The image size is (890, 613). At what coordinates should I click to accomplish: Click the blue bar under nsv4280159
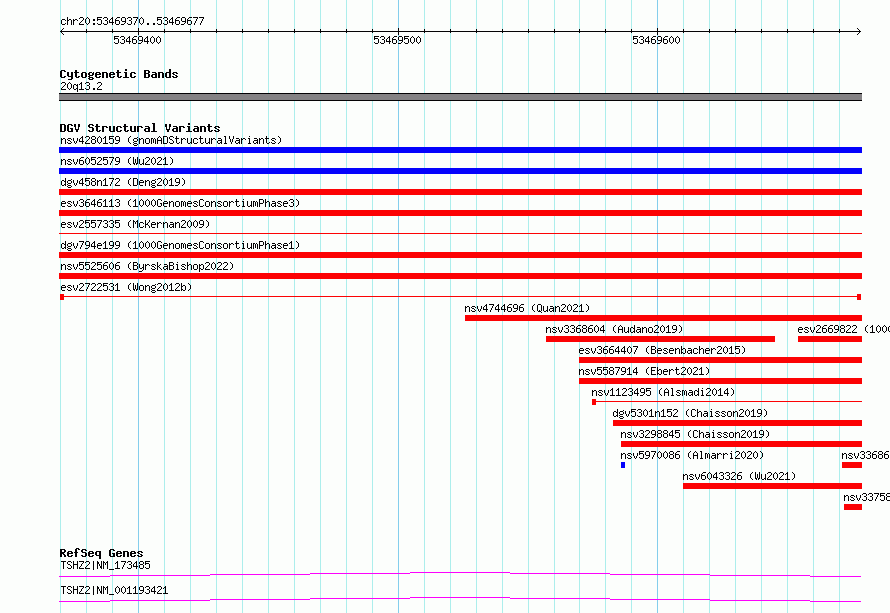[x=460, y=150]
